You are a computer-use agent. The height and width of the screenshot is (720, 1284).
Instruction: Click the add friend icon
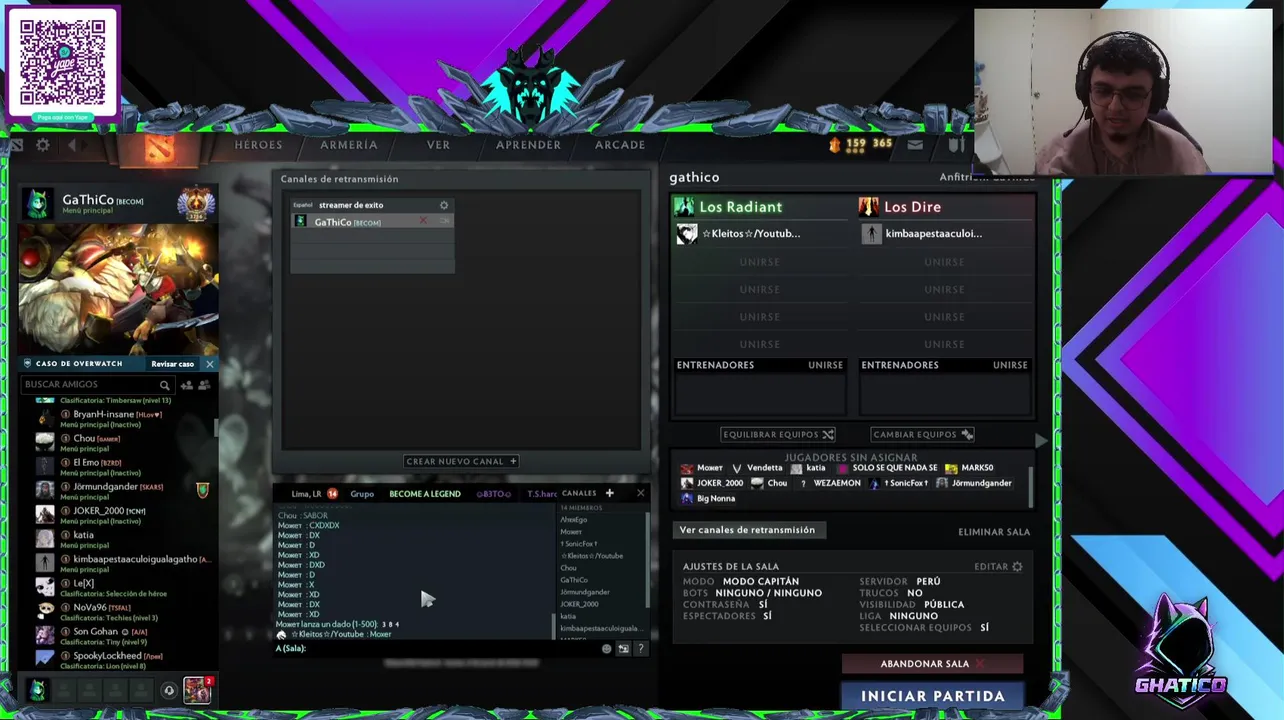[186, 385]
